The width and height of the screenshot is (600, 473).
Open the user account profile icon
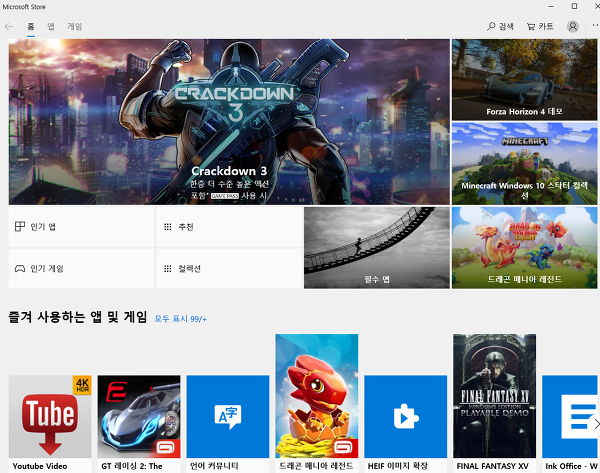click(572, 26)
